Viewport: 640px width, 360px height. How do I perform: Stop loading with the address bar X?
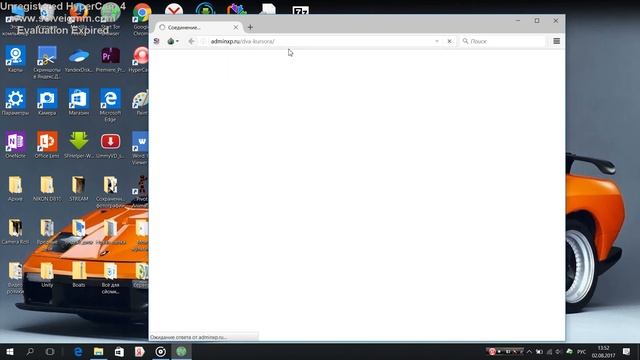449,41
